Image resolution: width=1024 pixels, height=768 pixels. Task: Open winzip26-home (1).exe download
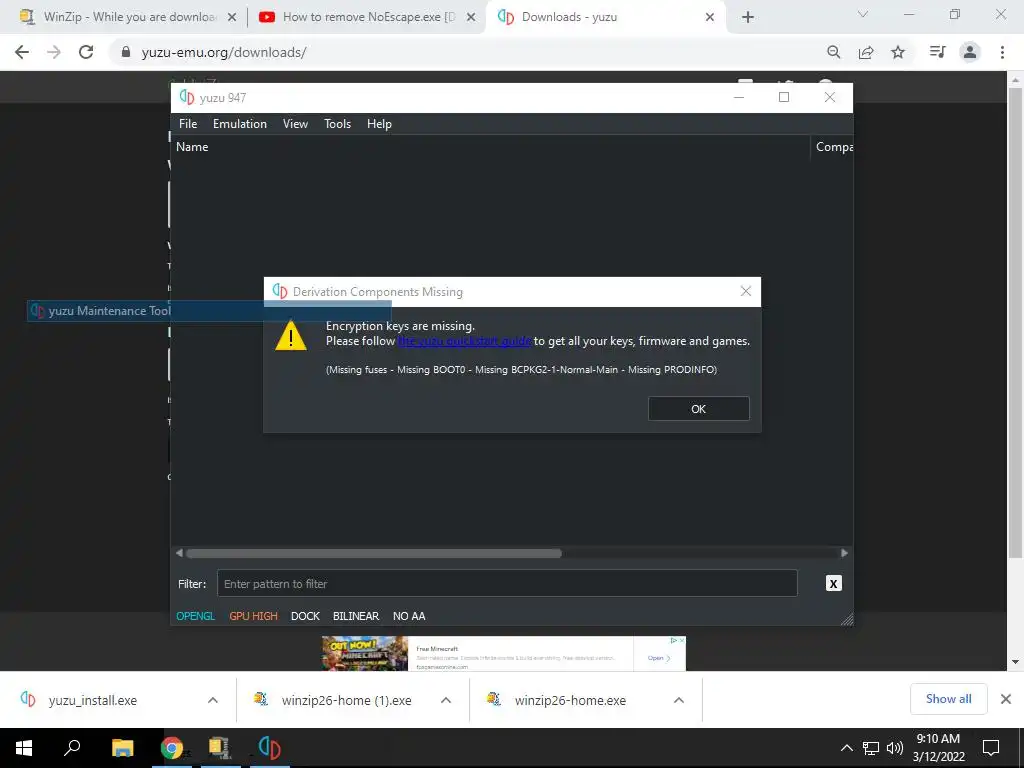click(346, 700)
